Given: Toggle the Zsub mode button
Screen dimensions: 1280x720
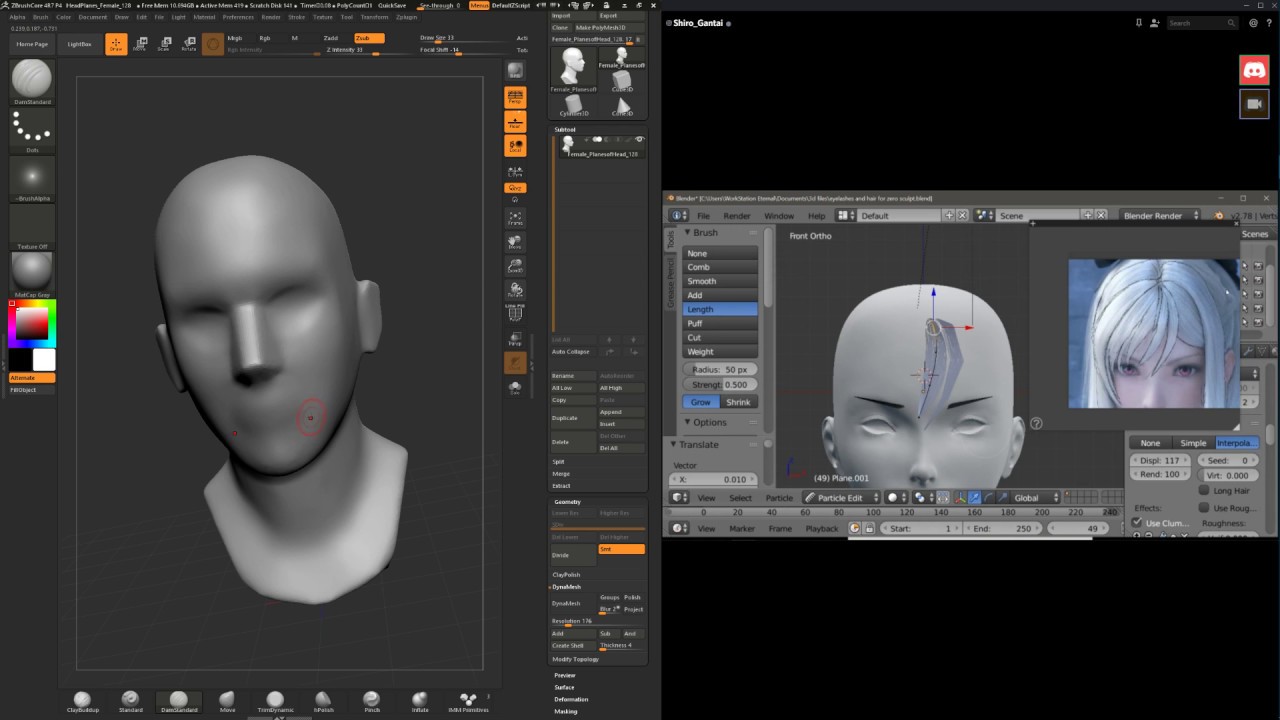Looking at the screenshot, I should [x=369, y=38].
